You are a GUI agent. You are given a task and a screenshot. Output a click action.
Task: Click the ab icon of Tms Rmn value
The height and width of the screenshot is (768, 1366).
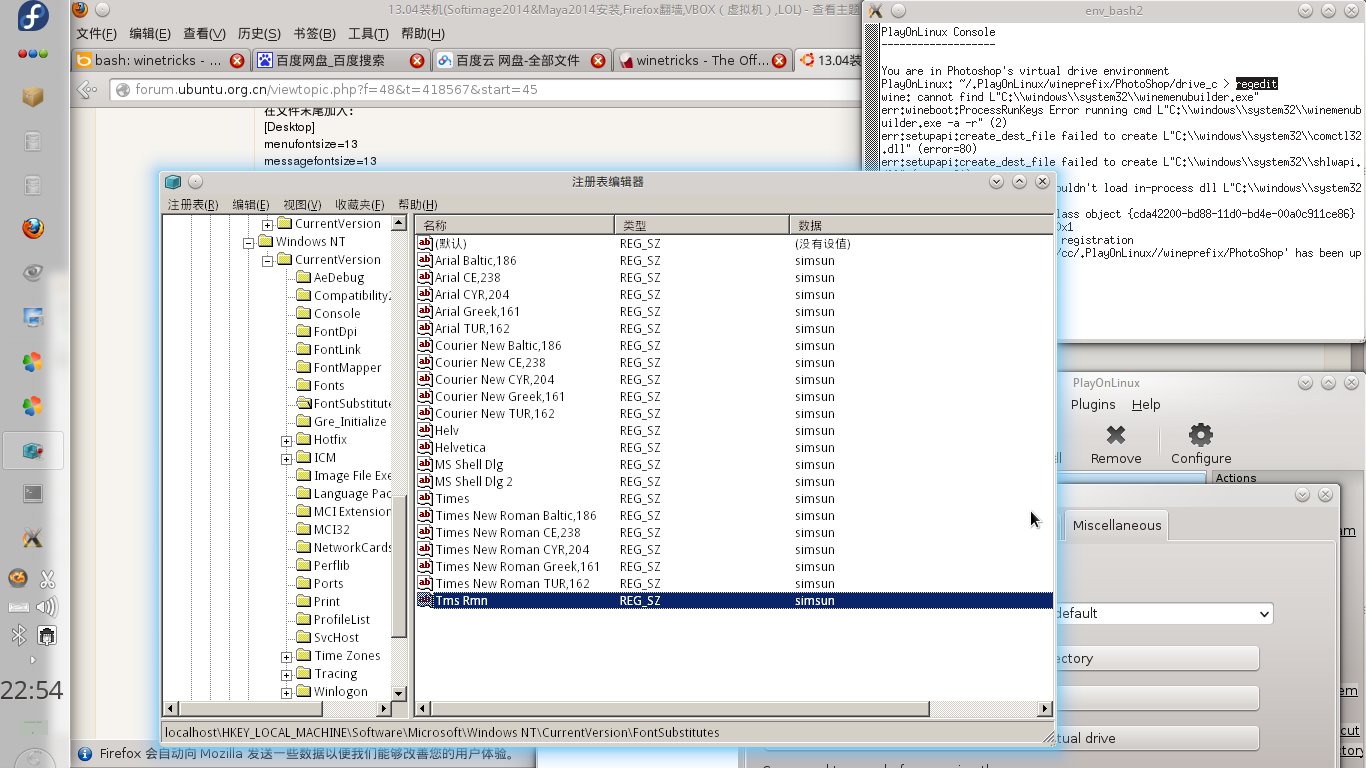tap(424, 600)
